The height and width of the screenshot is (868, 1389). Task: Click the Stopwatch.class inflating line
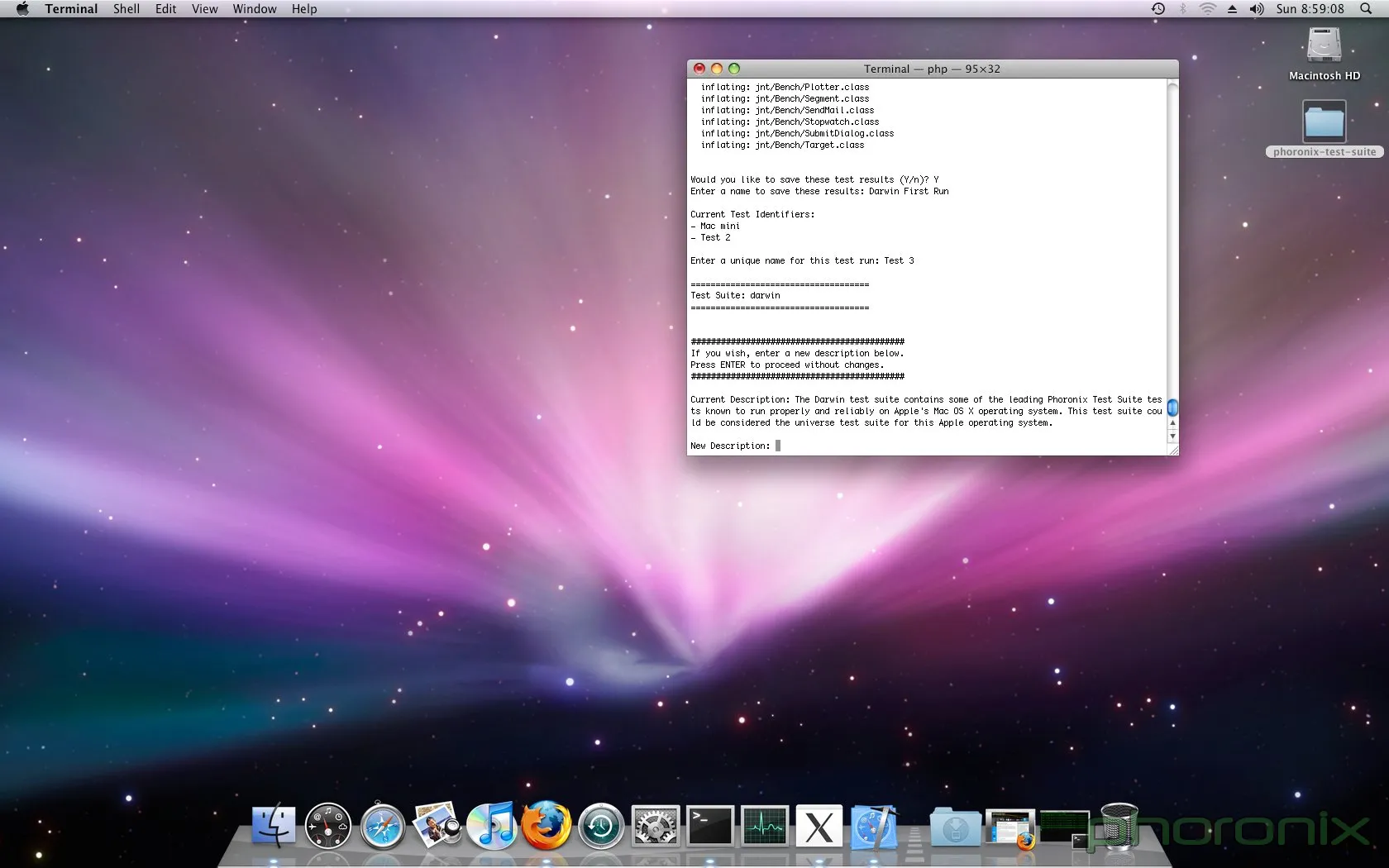click(x=790, y=122)
